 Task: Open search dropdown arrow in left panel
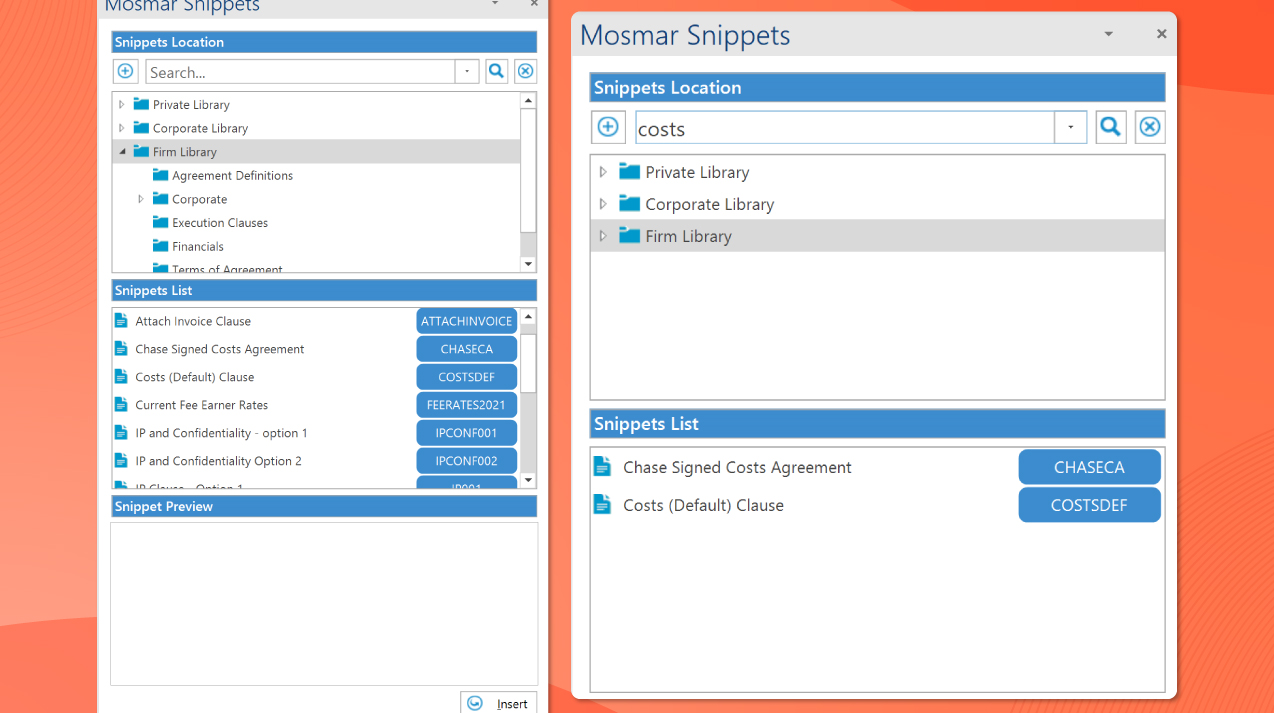point(467,72)
